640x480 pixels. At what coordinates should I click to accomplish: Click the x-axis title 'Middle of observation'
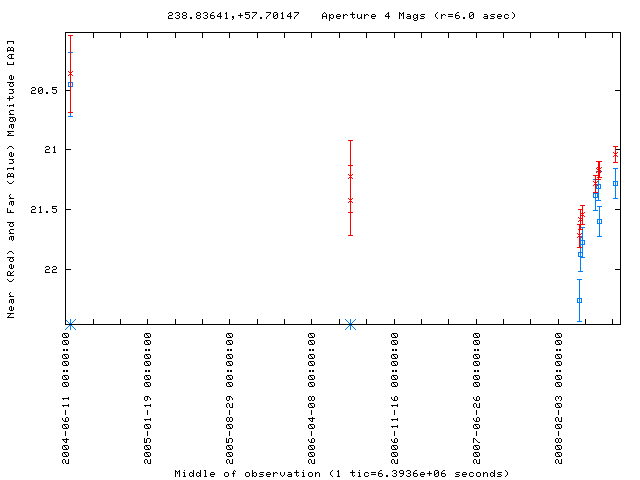pyautogui.click(x=247, y=474)
